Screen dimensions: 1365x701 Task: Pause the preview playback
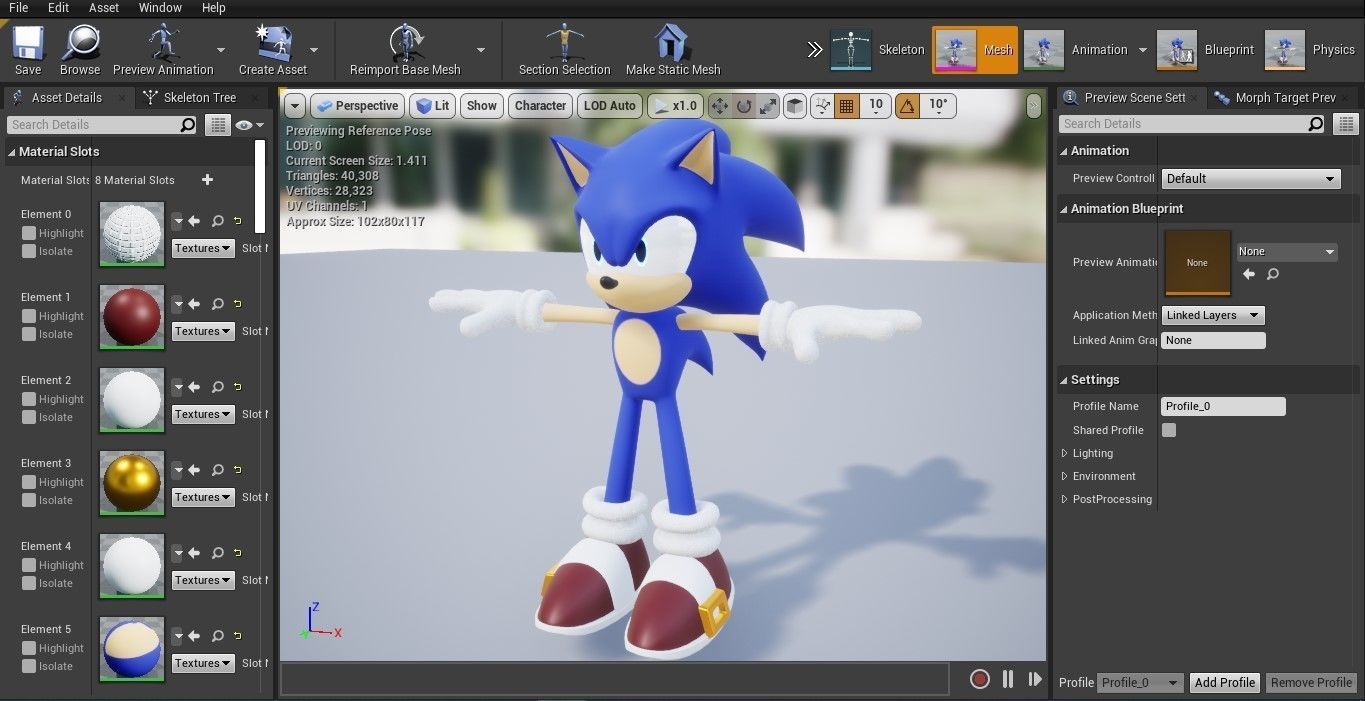1008,679
